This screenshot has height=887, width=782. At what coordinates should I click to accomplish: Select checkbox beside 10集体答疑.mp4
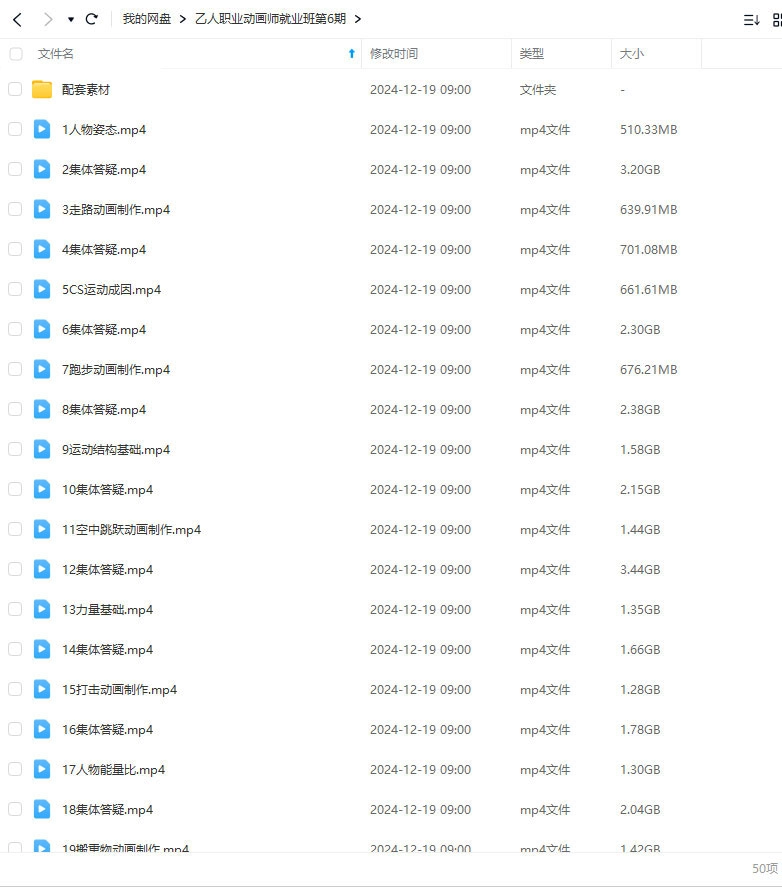15,489
